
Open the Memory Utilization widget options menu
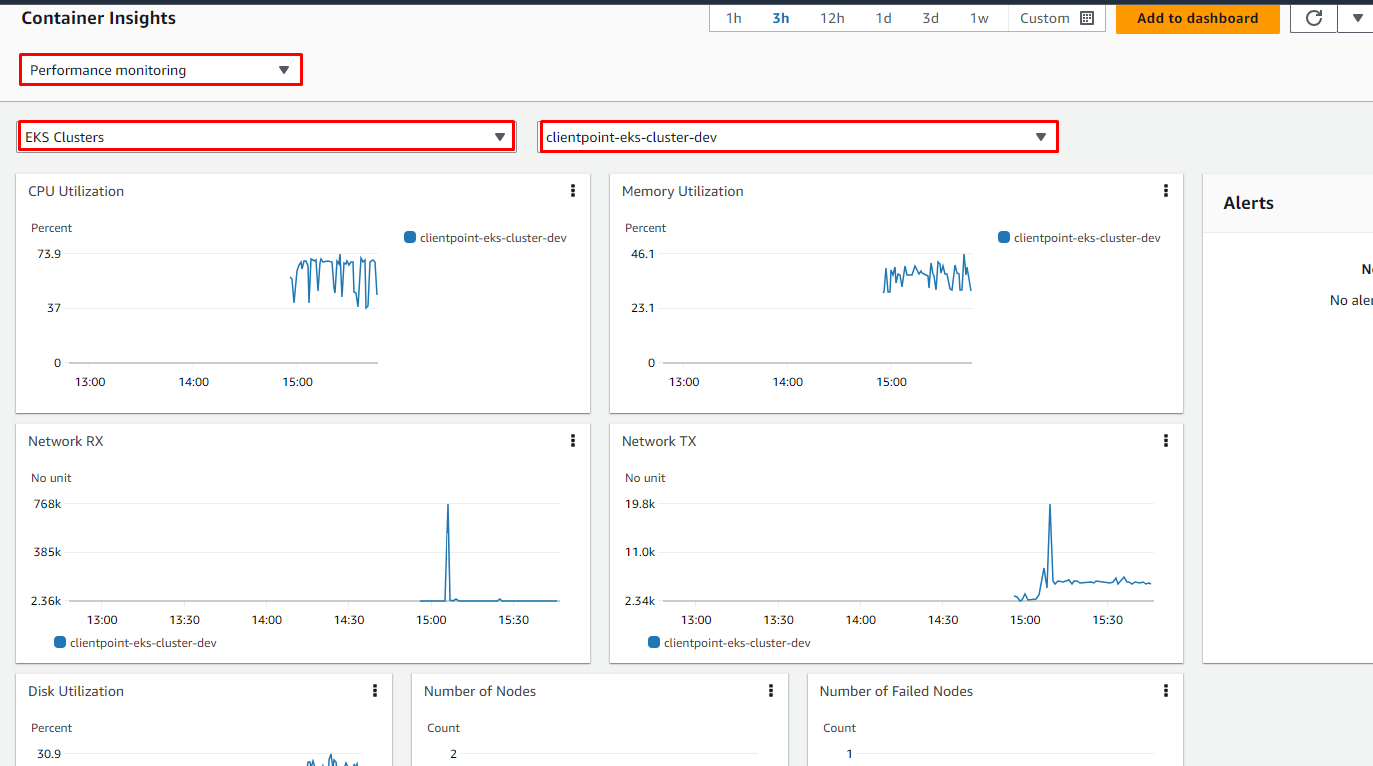click(1166, 190)
